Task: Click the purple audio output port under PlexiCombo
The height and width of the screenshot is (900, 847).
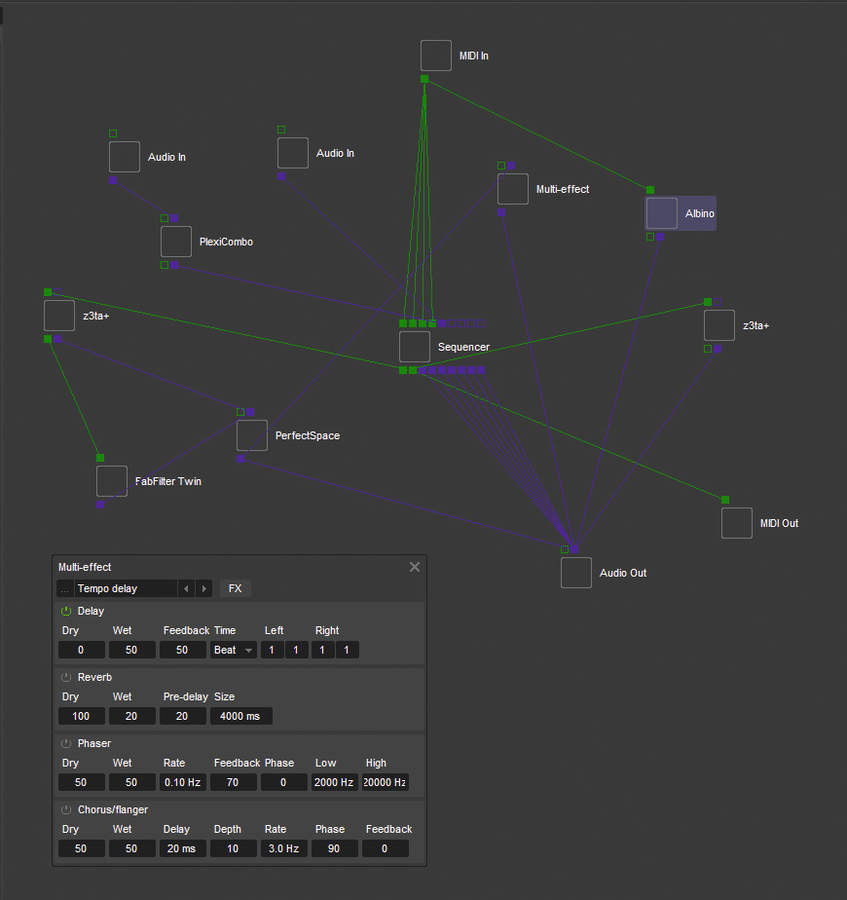Action: [x=174, y=265]
